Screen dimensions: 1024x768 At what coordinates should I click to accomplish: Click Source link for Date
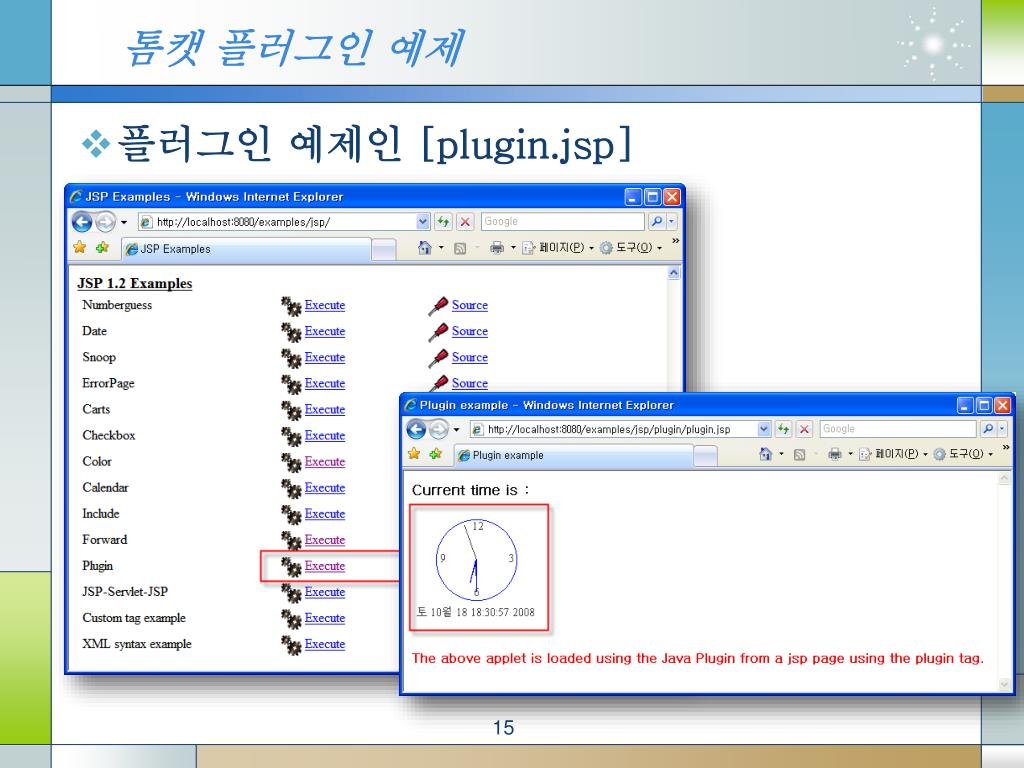(470, 331)
